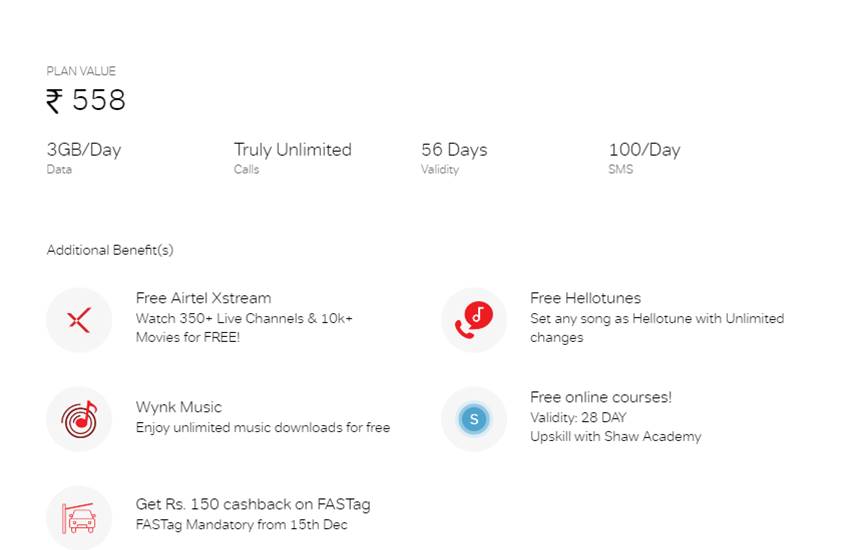Viewport: 850px width, 550px height.
Task: Click the Upskill with Shaw Academy text
Action: (615, 437)
